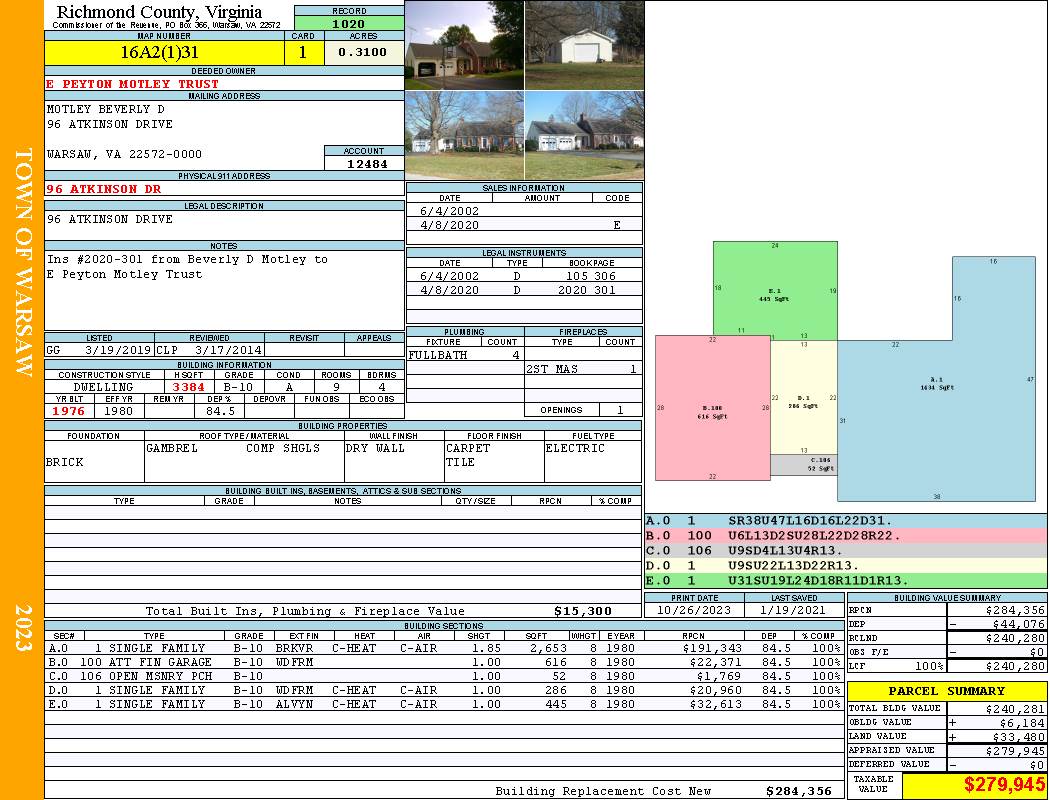Select DRY WALL wall finish
Image resolution: width=1050 pixels, height=800 pixels.
click(x=375, y=448)
